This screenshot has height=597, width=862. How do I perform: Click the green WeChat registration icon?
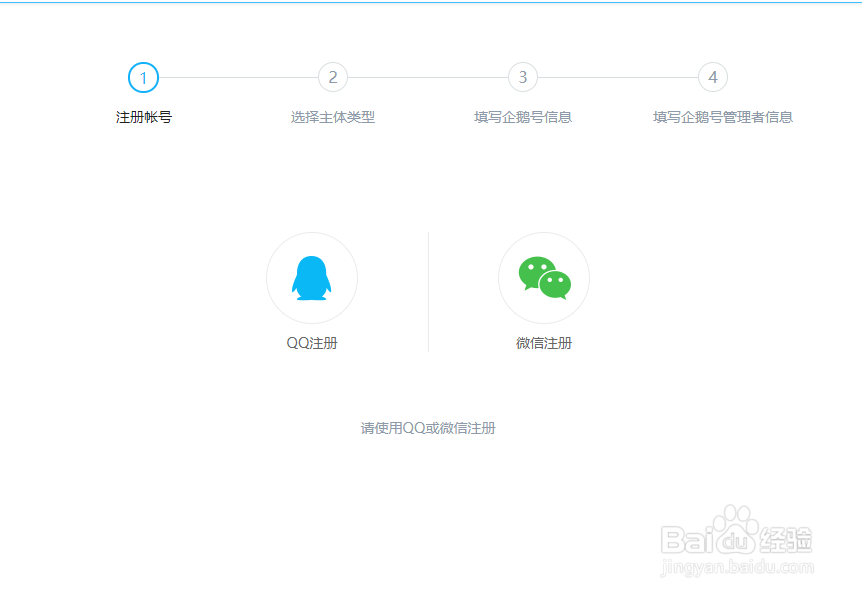click(544, 278)
